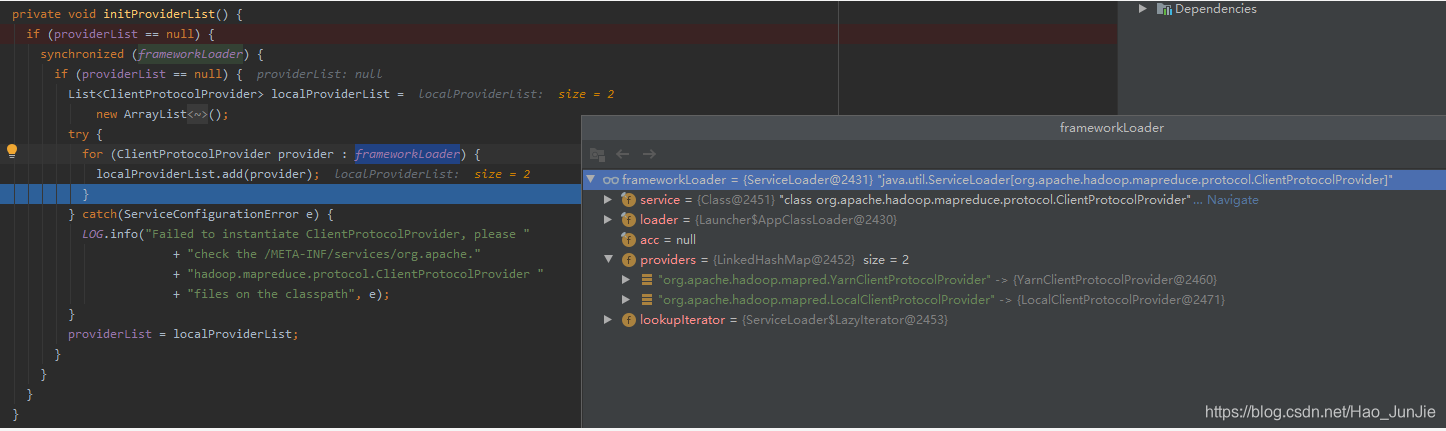1446x431 pixels.
Task: Click the map entry icon for YarnClientProtocolProvider
Action: [647, 280]
